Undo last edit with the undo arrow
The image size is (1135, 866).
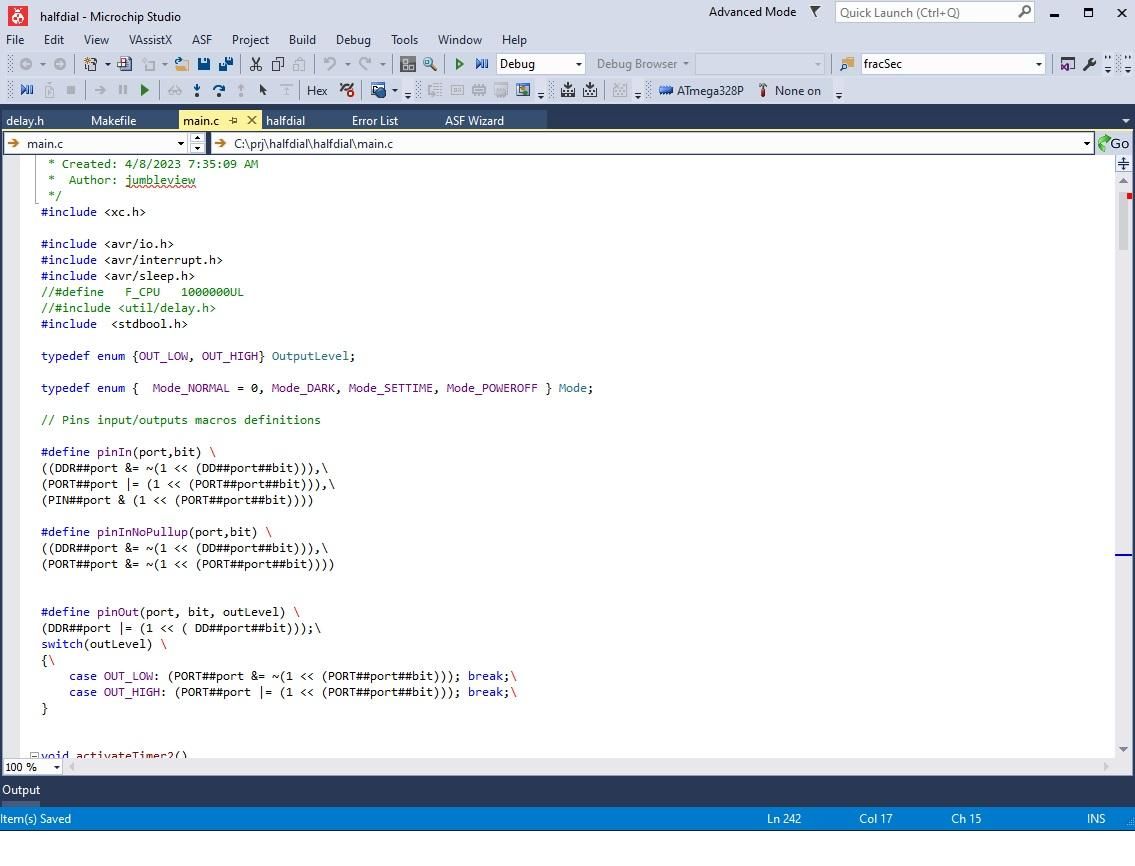point(330,64)
